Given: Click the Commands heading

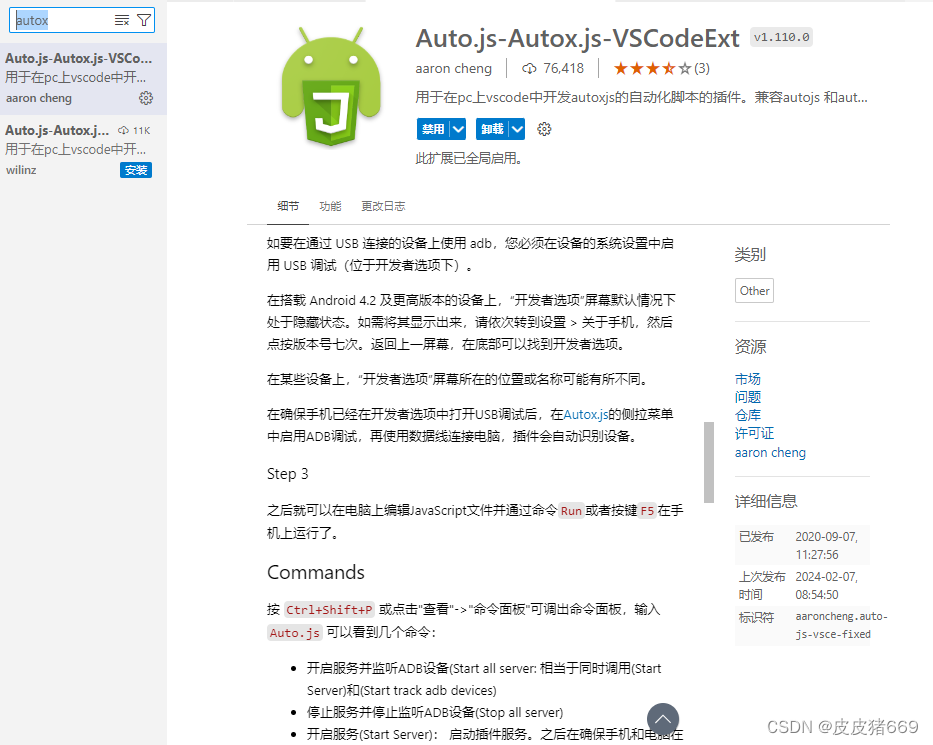Looking at the screenshot, I should pos(316,572).
